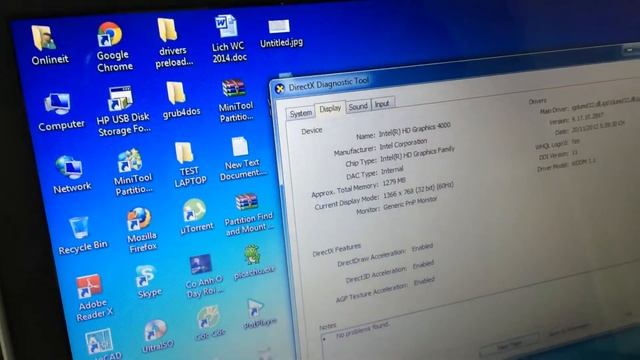640x360 pixels.
Task: Open the Onlineit user folder icon
Action: (x=44, y=38)
